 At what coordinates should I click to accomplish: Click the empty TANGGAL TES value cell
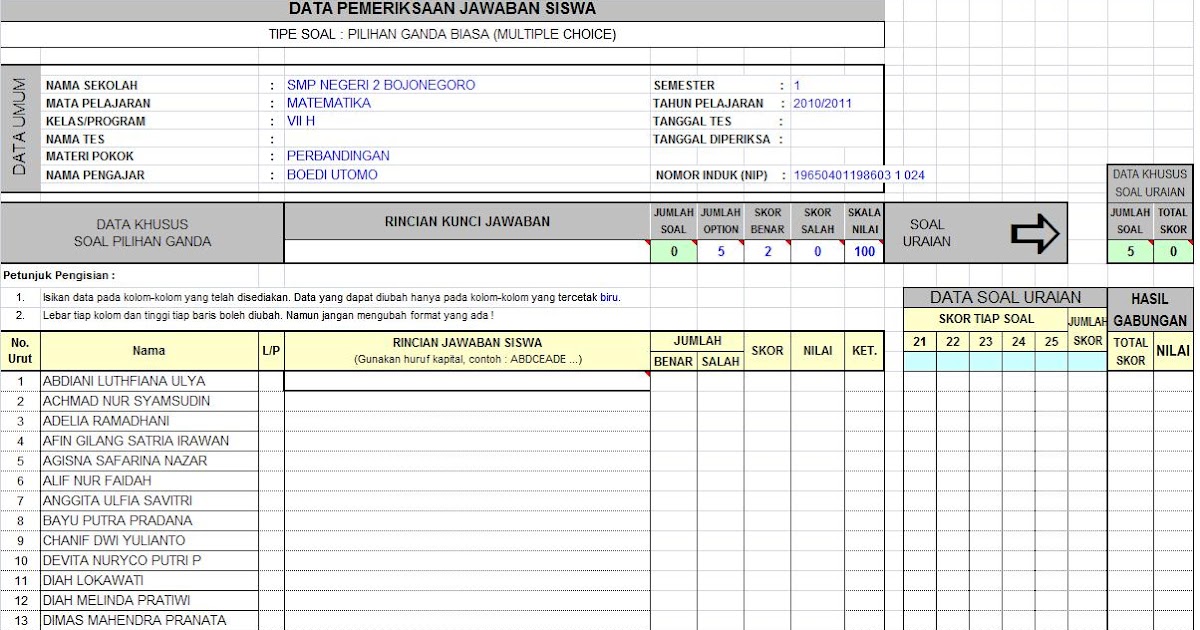[837, 121]
